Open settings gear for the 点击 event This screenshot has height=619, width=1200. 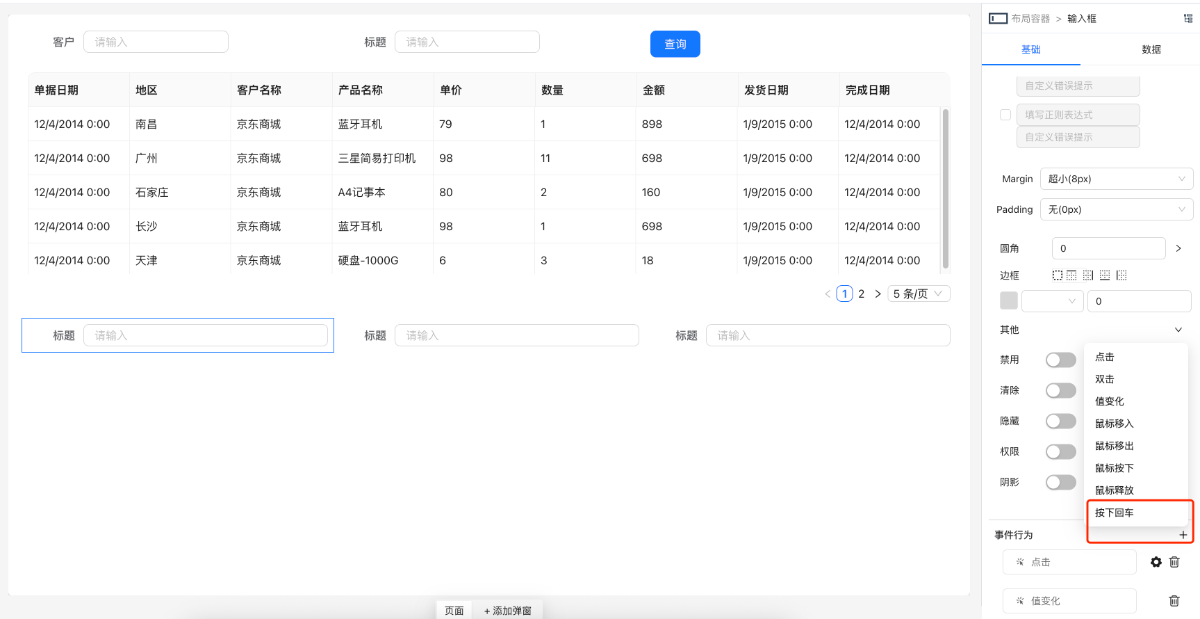1157,561
